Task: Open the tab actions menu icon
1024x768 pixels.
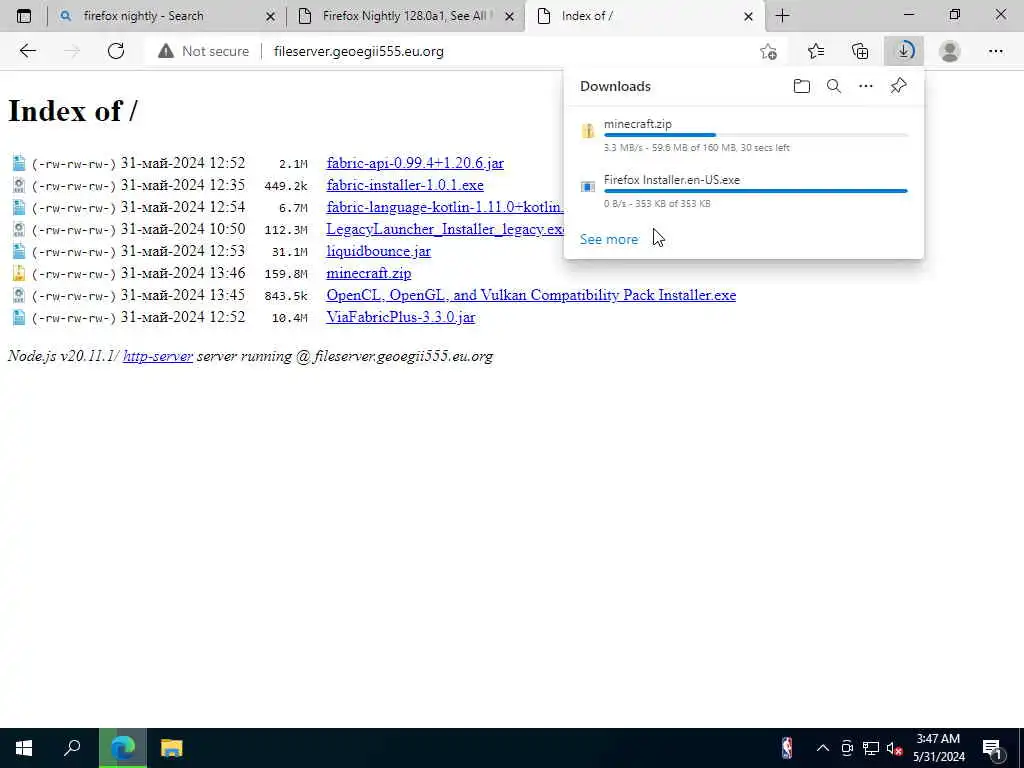Action: tap(24, 16)
